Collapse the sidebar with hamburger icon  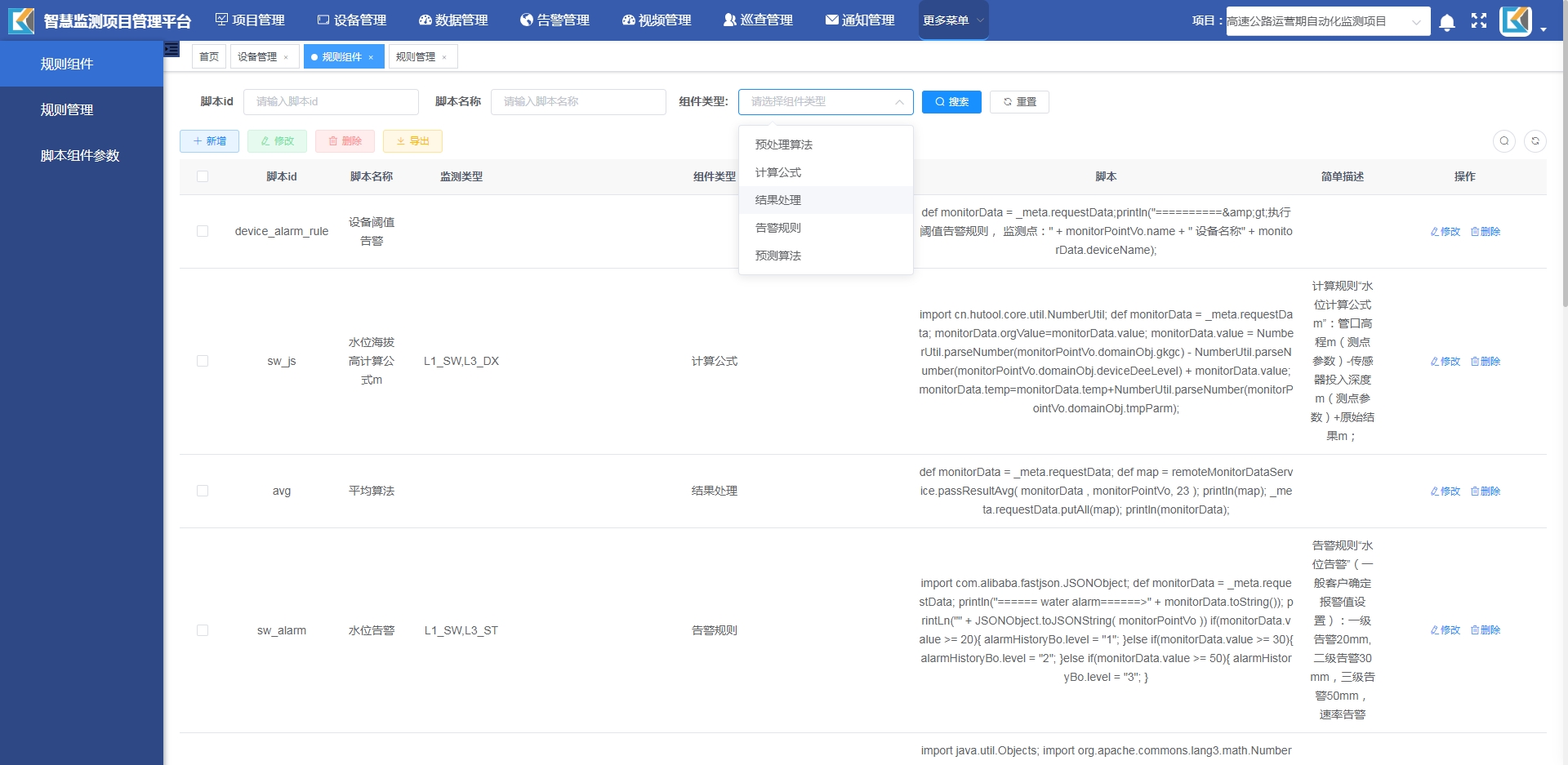tap(171, 50)
